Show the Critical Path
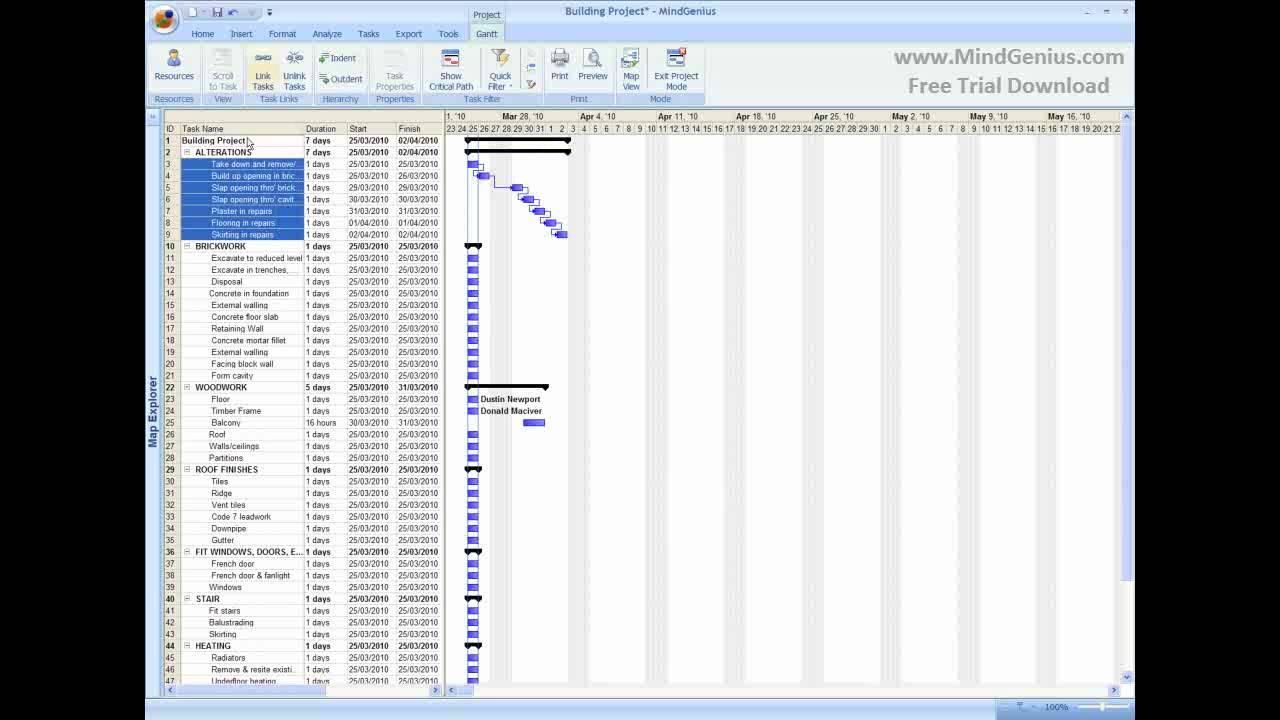 point(451,68)
